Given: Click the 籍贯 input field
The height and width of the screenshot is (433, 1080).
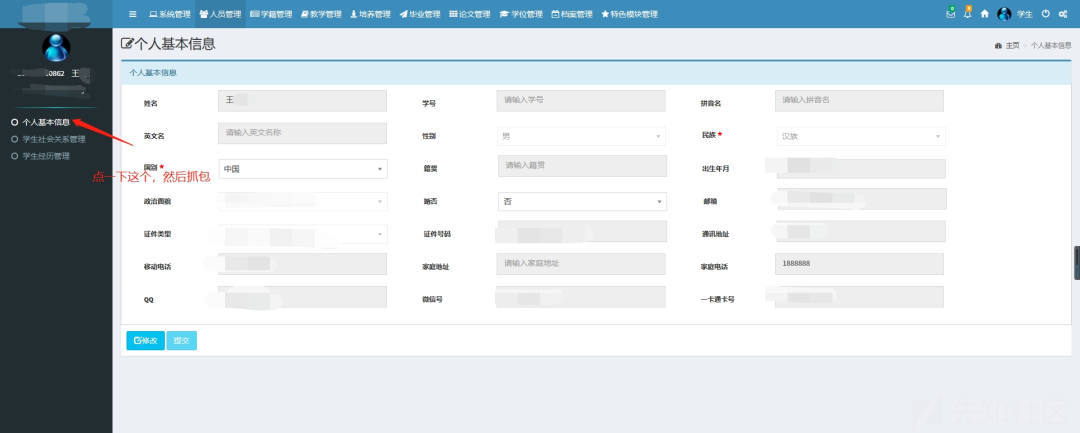Looking at the screenshot, I should [582, 166].
